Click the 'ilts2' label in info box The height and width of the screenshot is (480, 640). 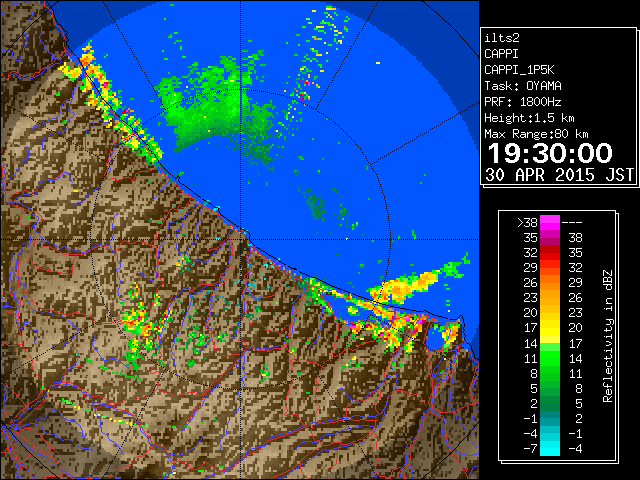pyautogui.click(x=502, y=38)
